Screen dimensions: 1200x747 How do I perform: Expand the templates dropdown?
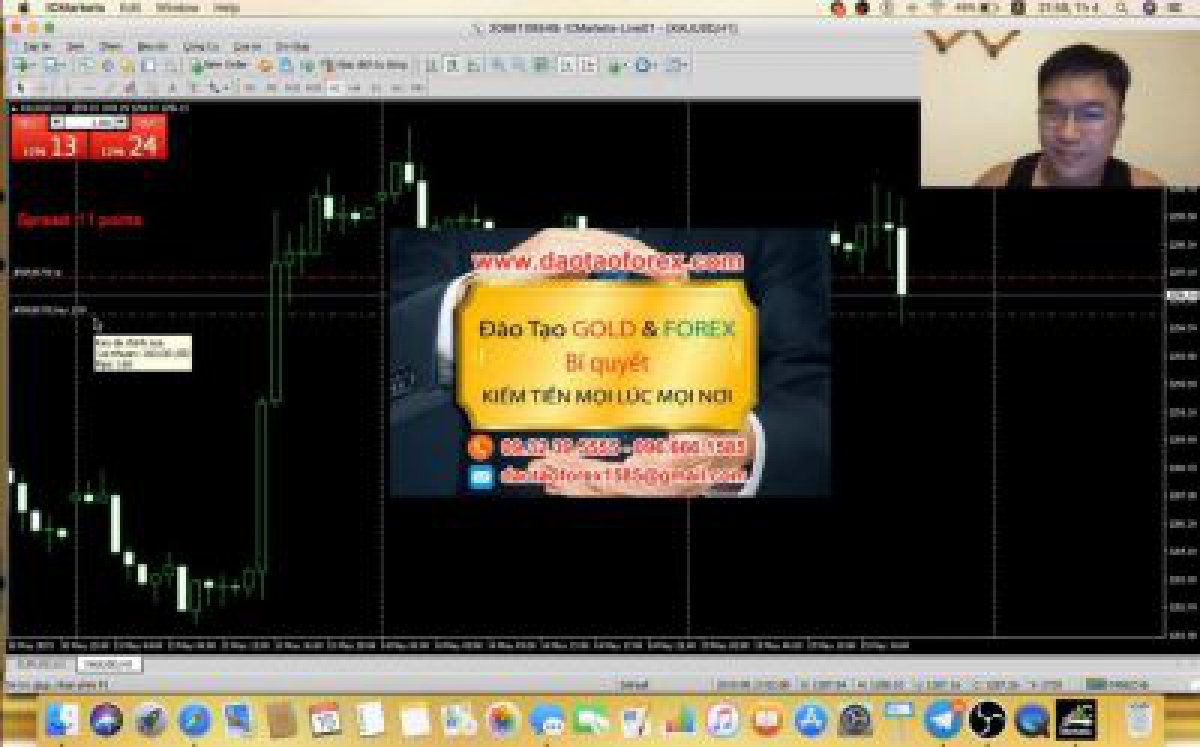pyautogui.click(x=677, y=65)
